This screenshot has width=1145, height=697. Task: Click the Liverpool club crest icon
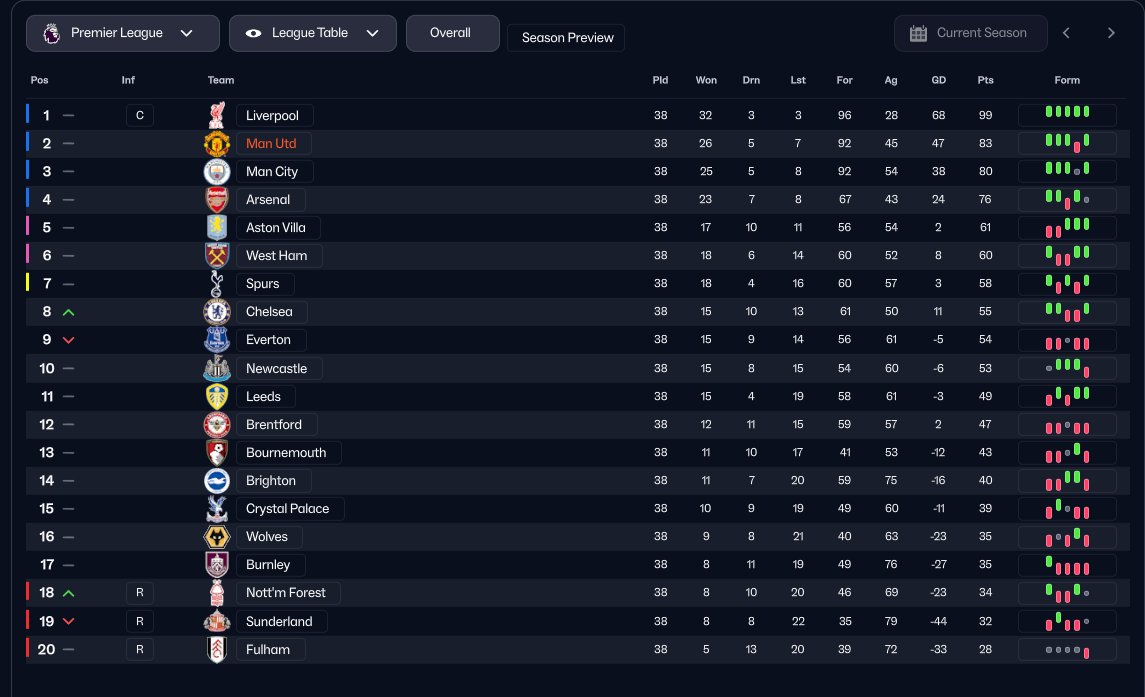click(x=217, y=115)
